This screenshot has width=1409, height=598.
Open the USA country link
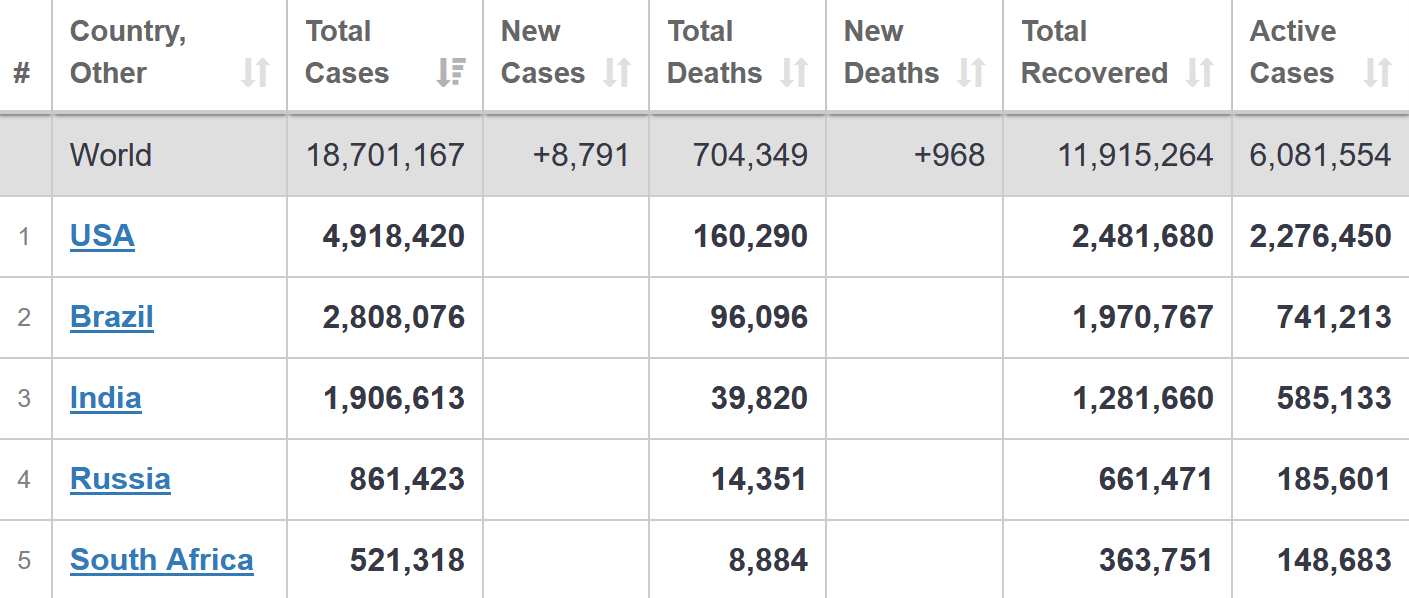click(x=102, y=236)
